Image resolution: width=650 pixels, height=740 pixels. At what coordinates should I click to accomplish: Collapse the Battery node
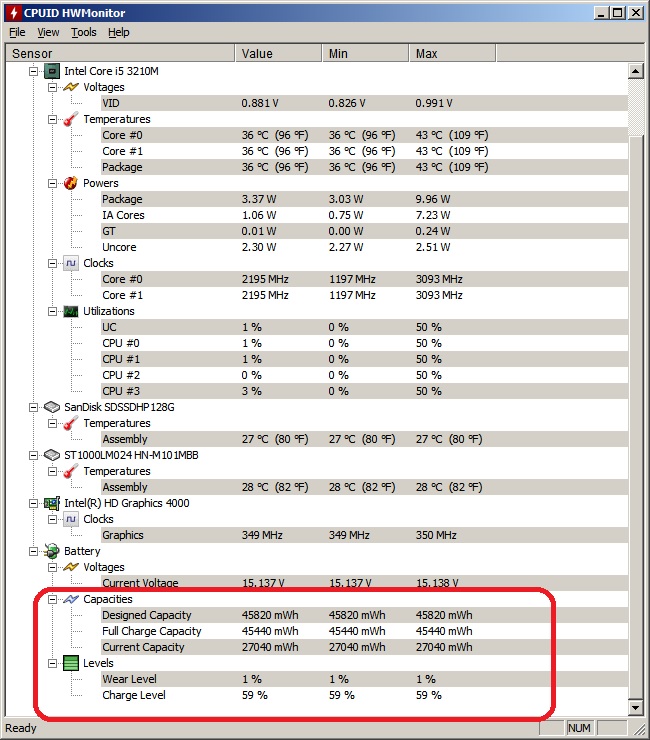34,551
